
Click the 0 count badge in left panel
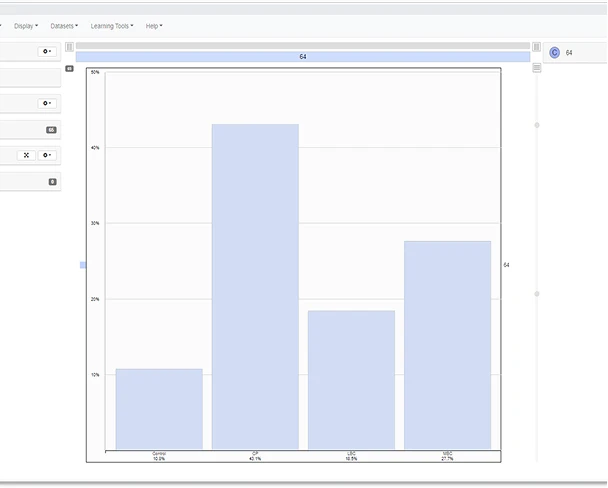point(52,182)
